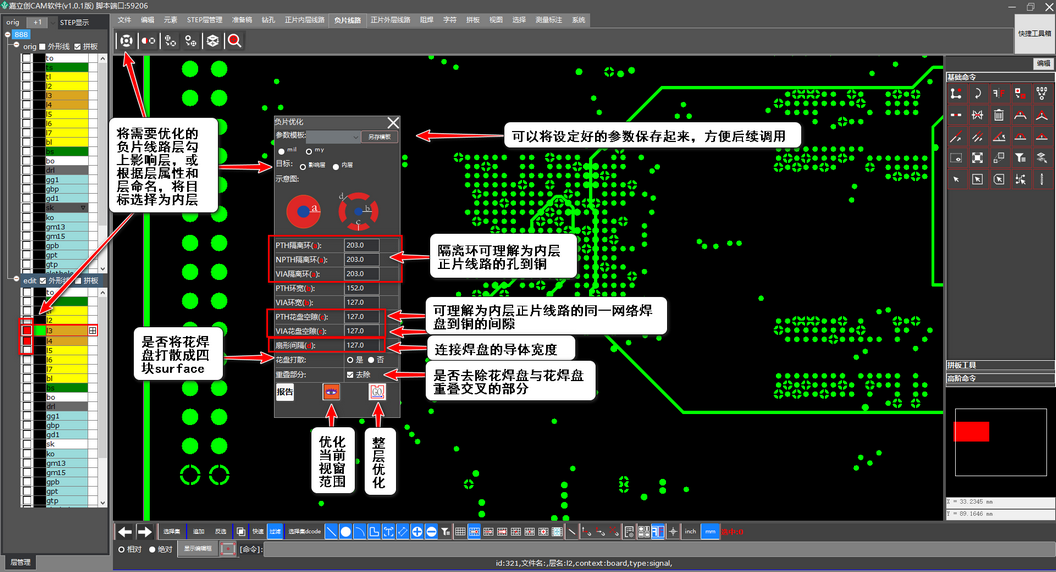The image size is (1056, 572).
Task: Close the 负片优化 dialog
Action: [393, 122]
